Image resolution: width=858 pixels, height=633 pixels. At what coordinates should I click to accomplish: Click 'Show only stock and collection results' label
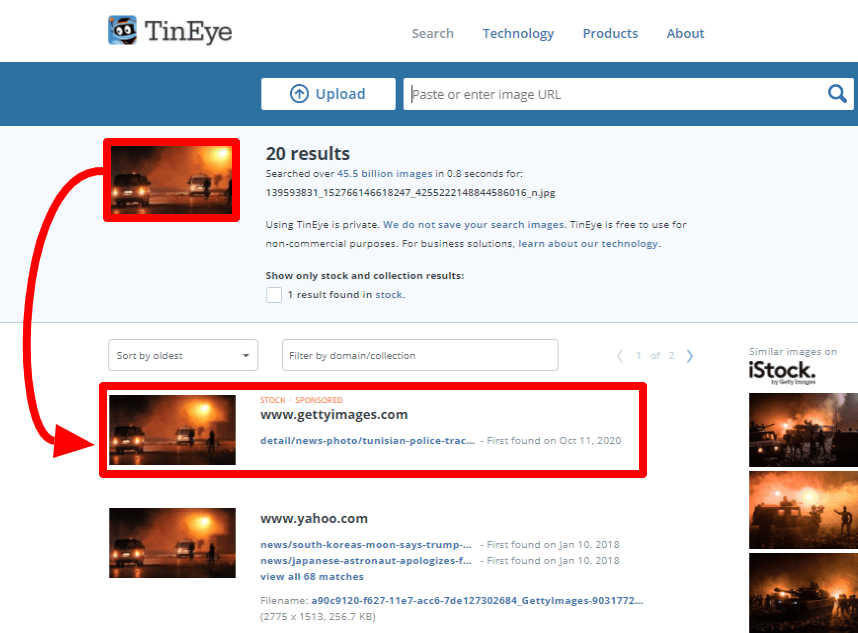tap(364, 275)
